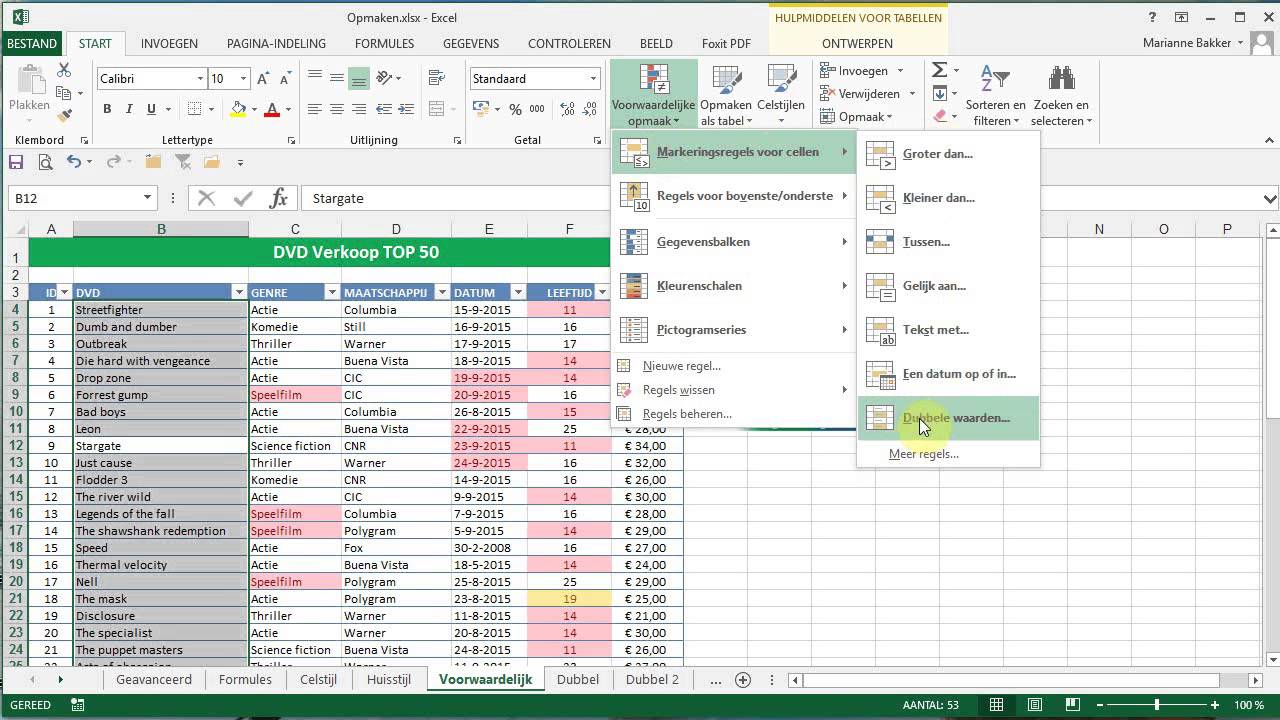Viewport: 1280px width, 720px height.
Task: Switch to page layout view icon
Action: pos(1035,705)
